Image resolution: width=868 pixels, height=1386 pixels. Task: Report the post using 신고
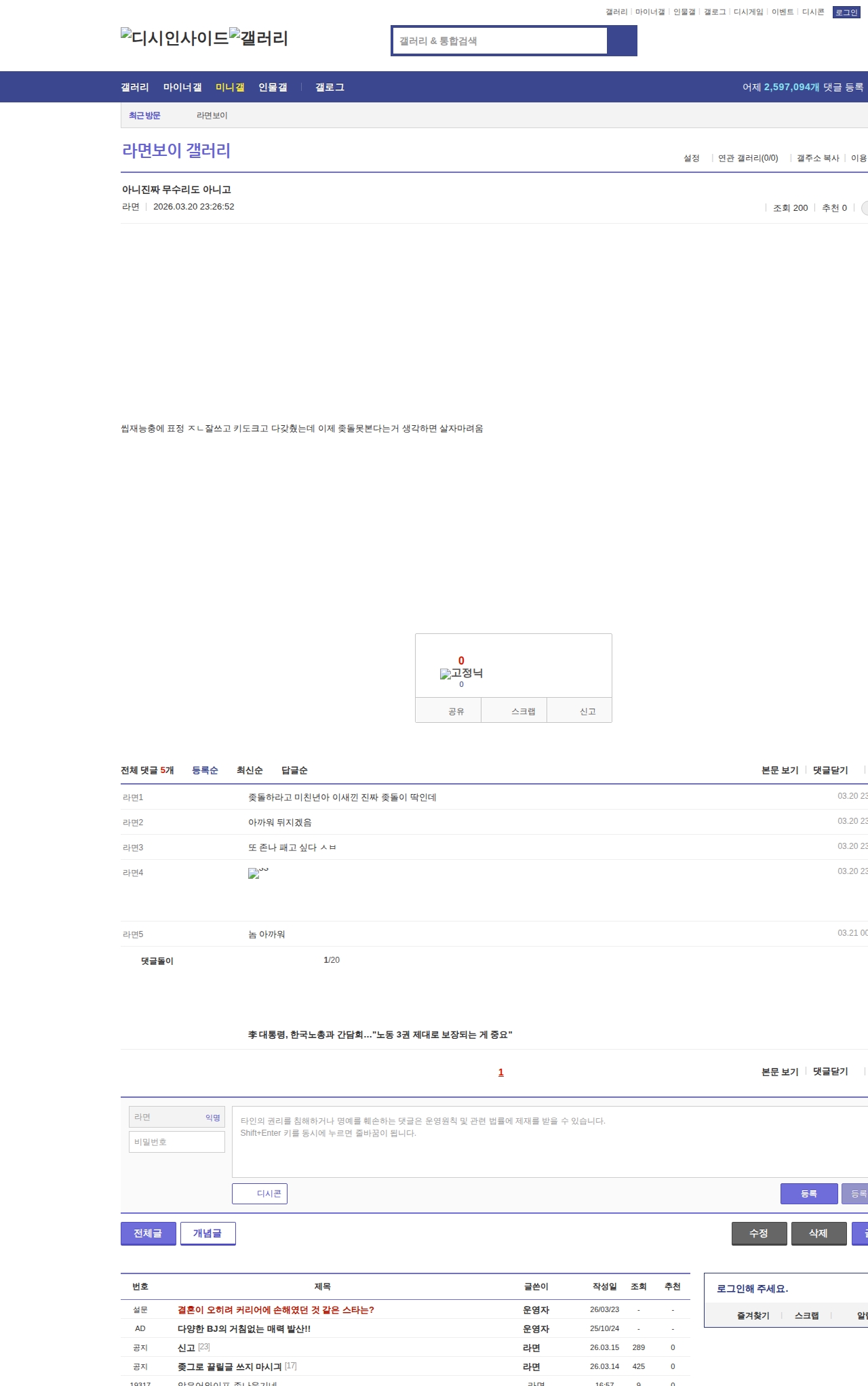point(587,711)
